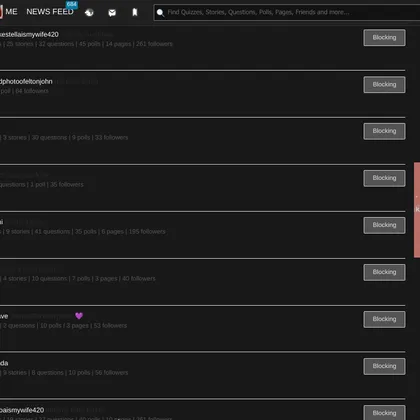
Task: Toggle Blocking on the 33 followers user
Action: 384,131
